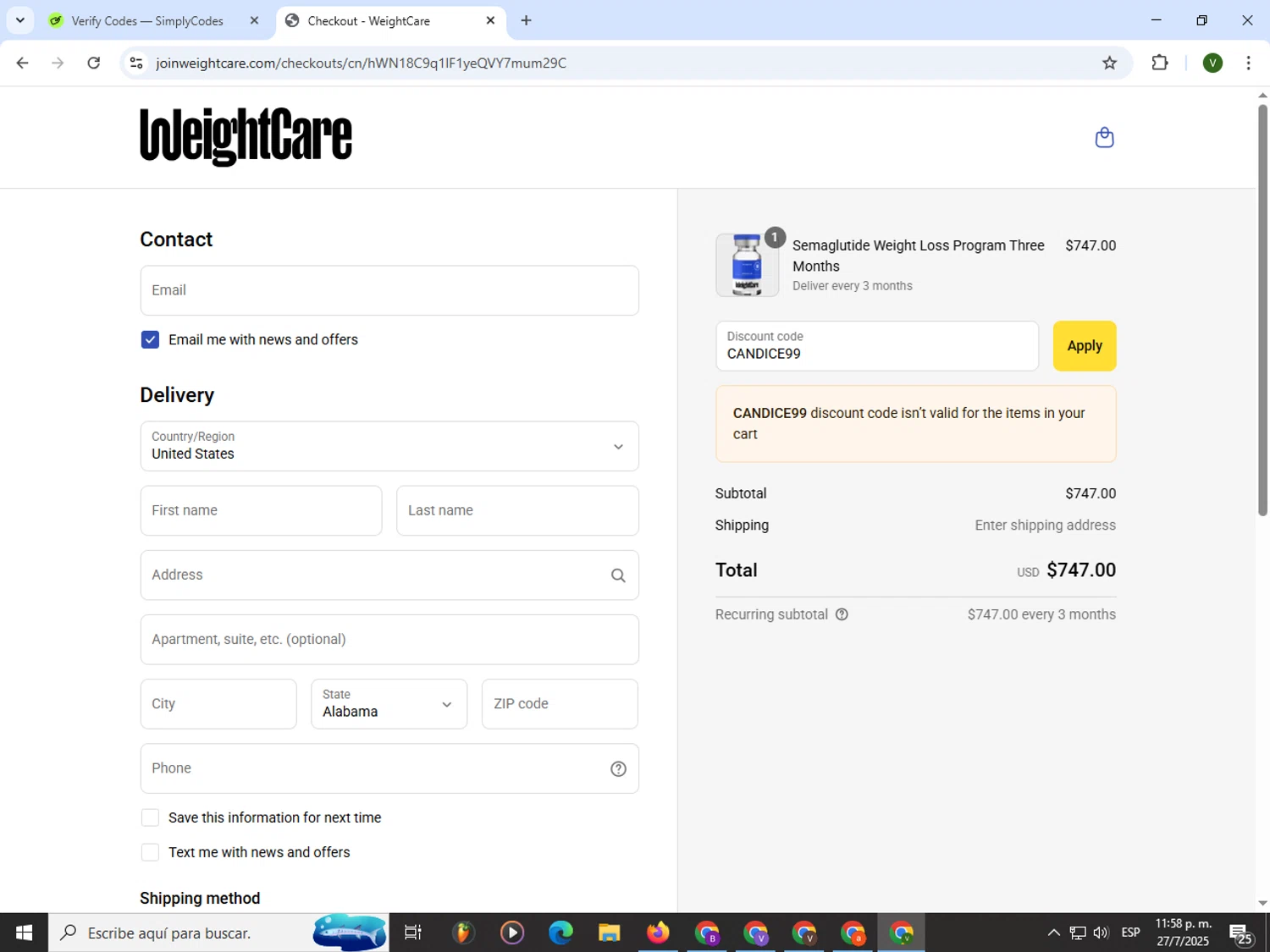The height and width of the screenshot is (952, 1270).
Task: Click the Enter shipping address text
Action: pos(1045,526)
